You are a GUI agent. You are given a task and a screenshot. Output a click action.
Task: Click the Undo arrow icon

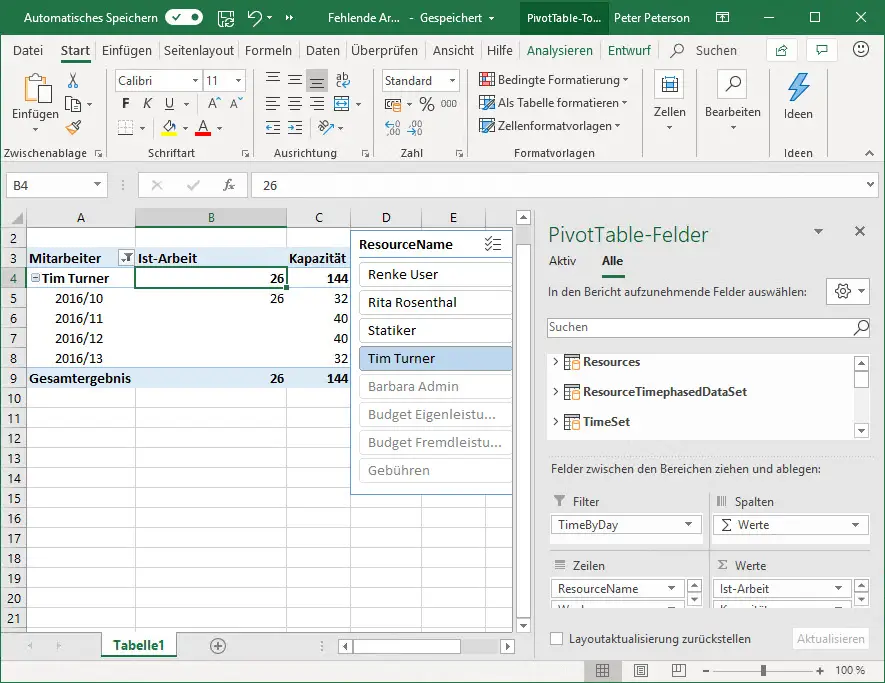(x=255, y=18)
